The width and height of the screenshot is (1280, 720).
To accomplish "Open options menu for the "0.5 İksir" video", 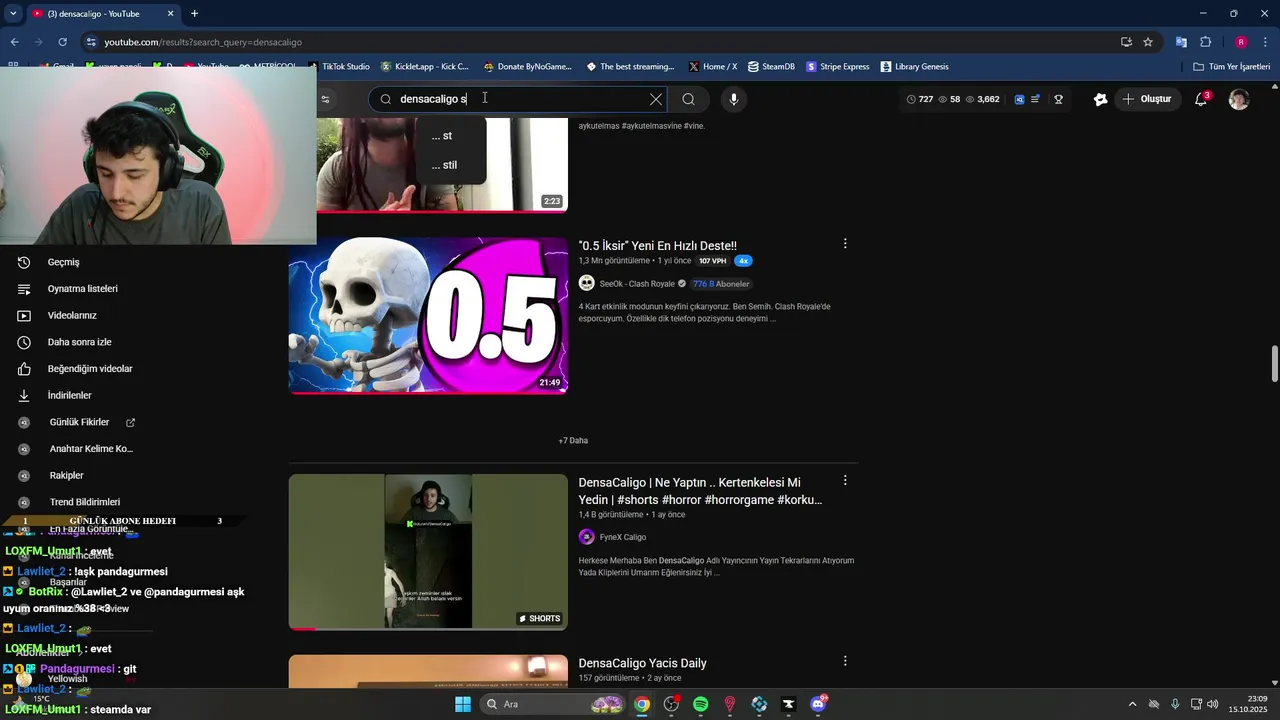I will 845,244.
